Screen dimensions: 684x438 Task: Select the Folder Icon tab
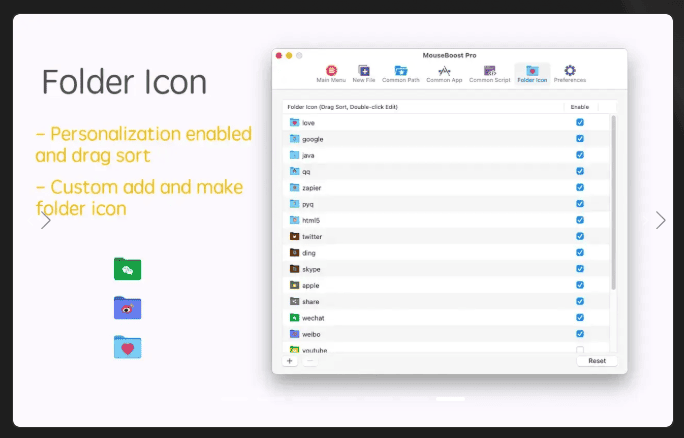(x=532, y=74)
